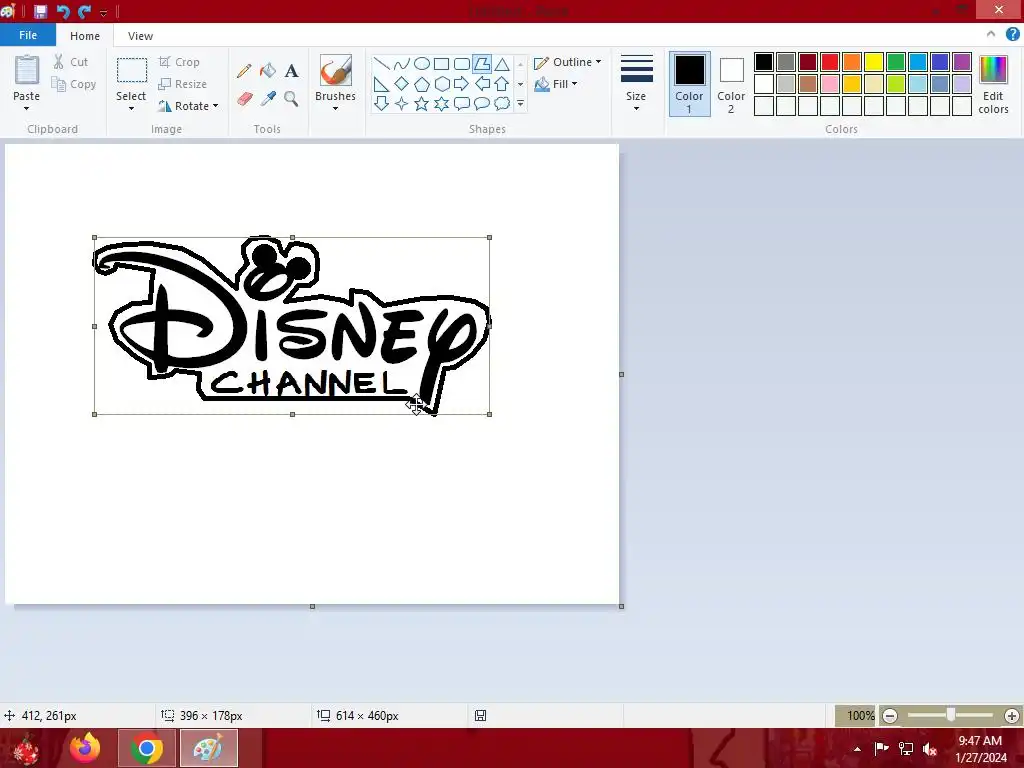Viewport: 1024px width, 768px height.
Task: Select the Oval shape
Action: tap(422, 63)
